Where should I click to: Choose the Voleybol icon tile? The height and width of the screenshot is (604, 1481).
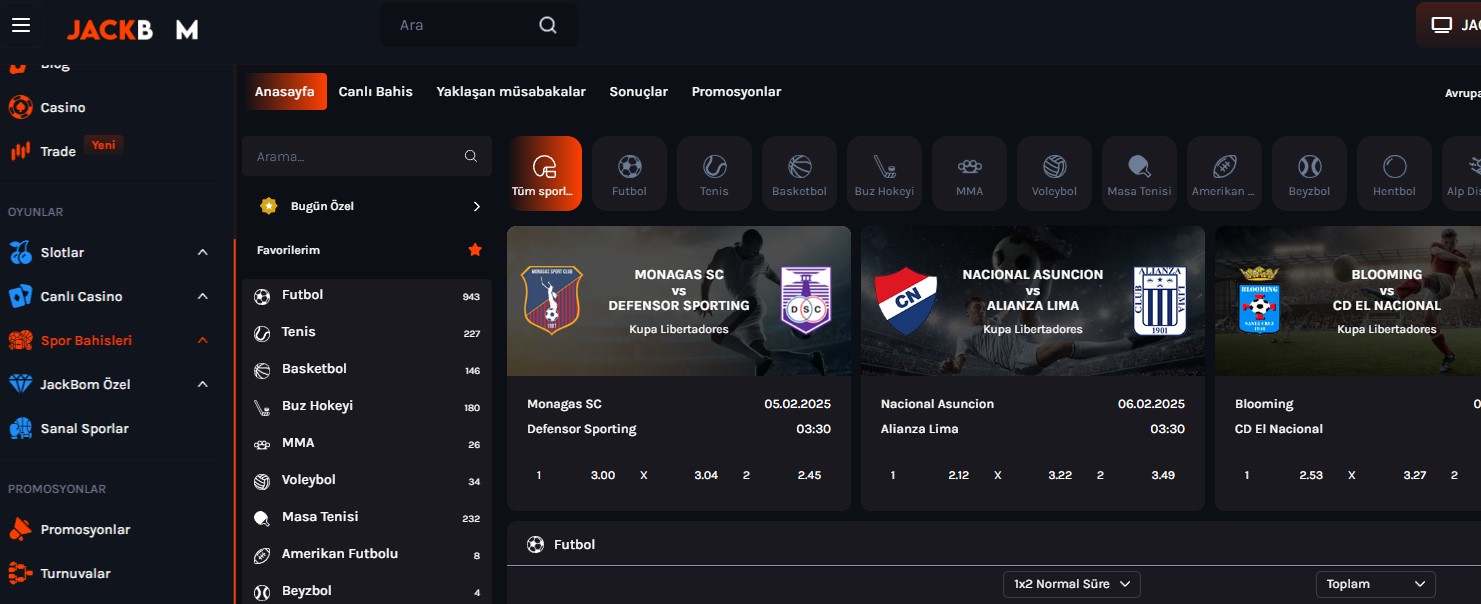[x=1054, y=173]
